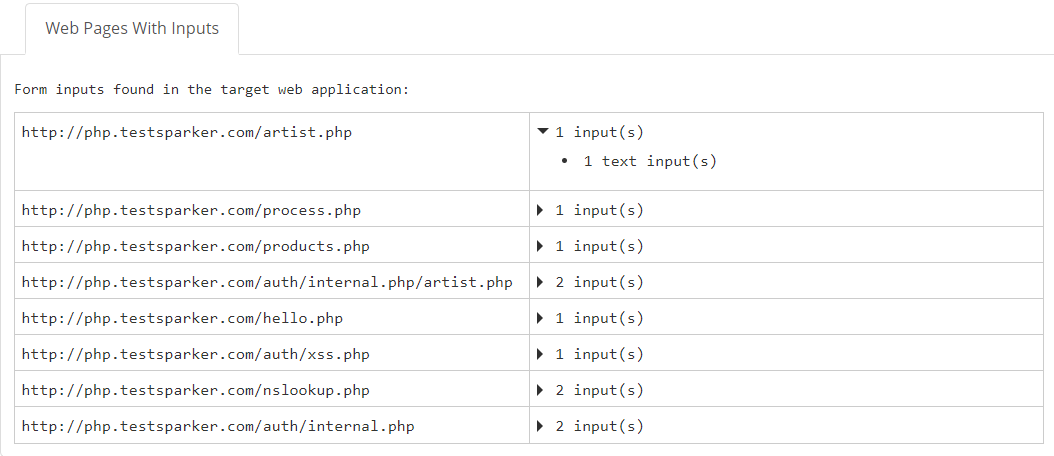Screen dimensions: 1054x456
Task: Click the process.php URL text
Action: 191,210
